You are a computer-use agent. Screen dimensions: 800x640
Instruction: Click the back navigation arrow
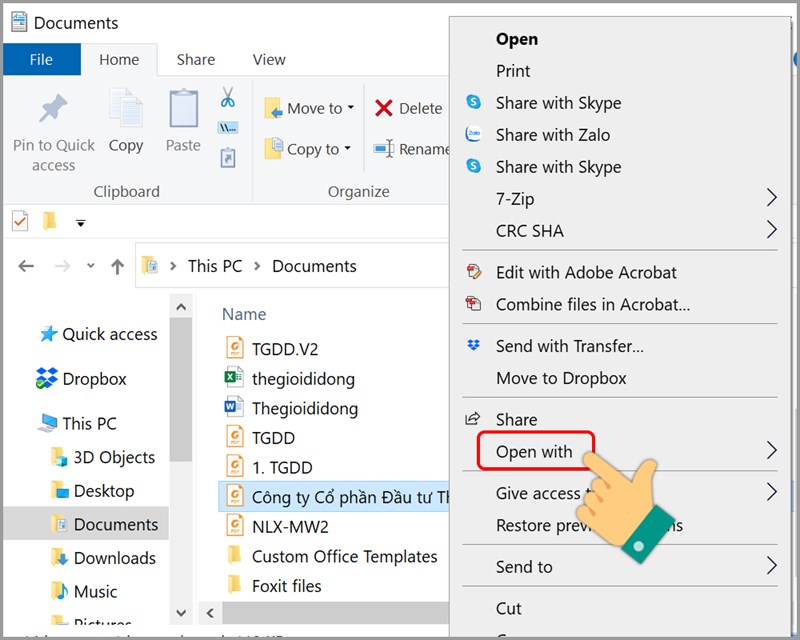point(27,265)
